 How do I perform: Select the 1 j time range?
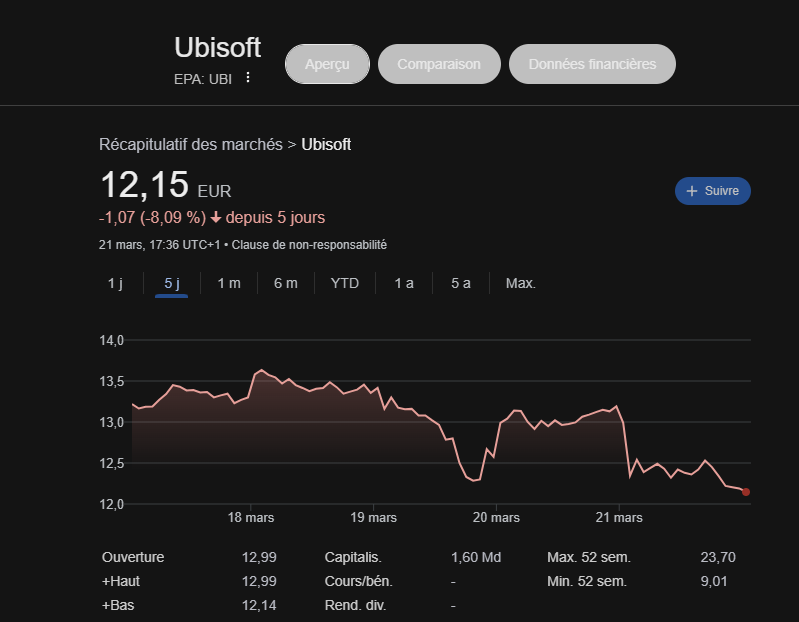coord(115,283)
